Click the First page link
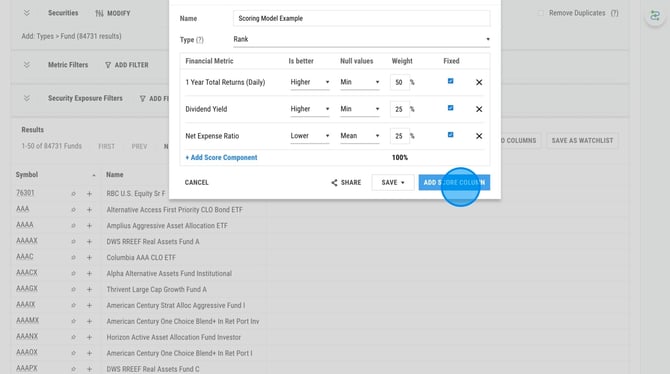Screen dimensions: 670x374 click(x=106, y=147)
